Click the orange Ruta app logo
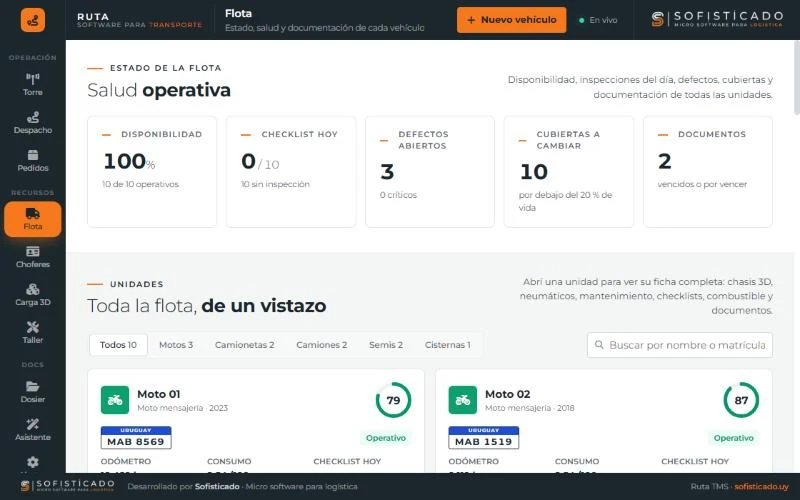The width and height of the screenshot is (800, 500). (33, 20)
